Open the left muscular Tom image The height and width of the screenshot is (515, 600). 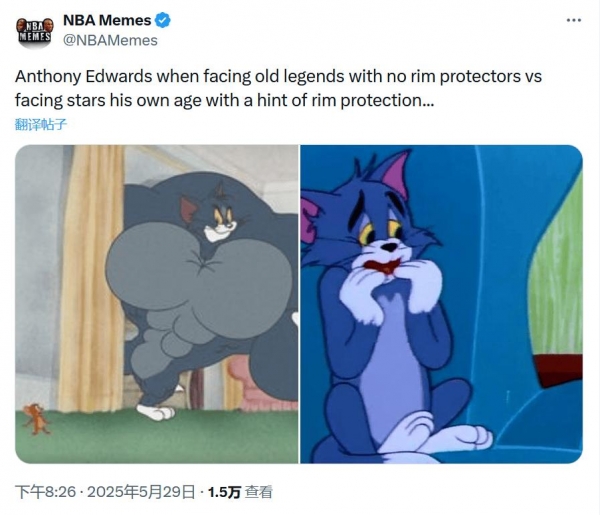pos(157,304)
